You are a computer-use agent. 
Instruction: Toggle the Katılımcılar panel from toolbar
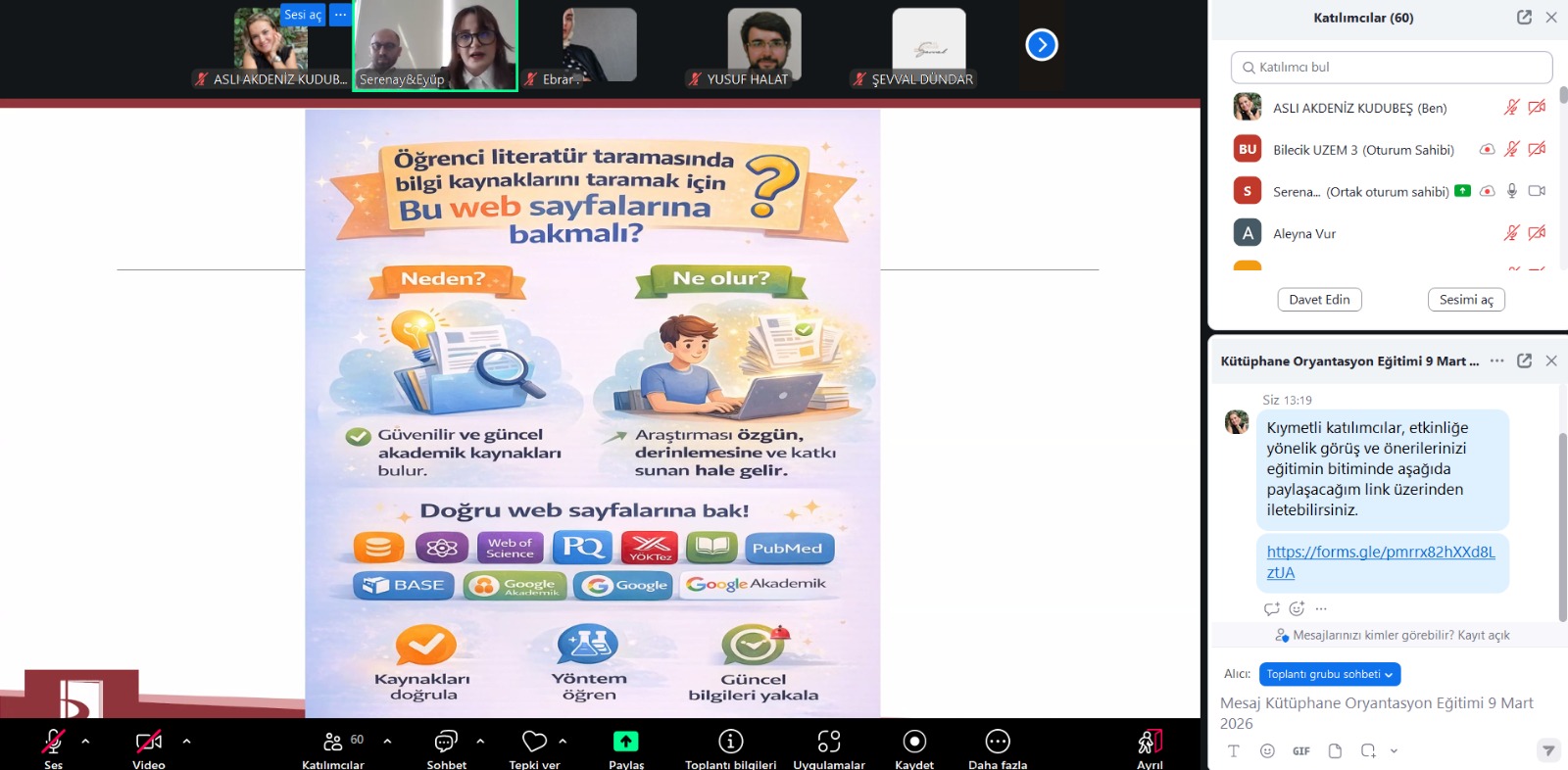pos(333,742)
